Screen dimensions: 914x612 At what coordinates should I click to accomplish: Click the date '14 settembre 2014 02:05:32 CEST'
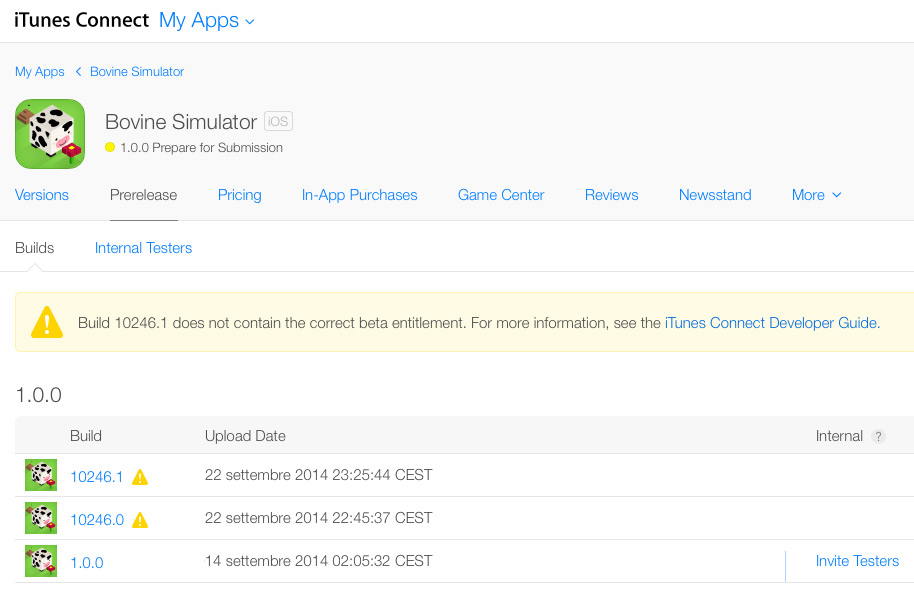(x=318, y=561)
